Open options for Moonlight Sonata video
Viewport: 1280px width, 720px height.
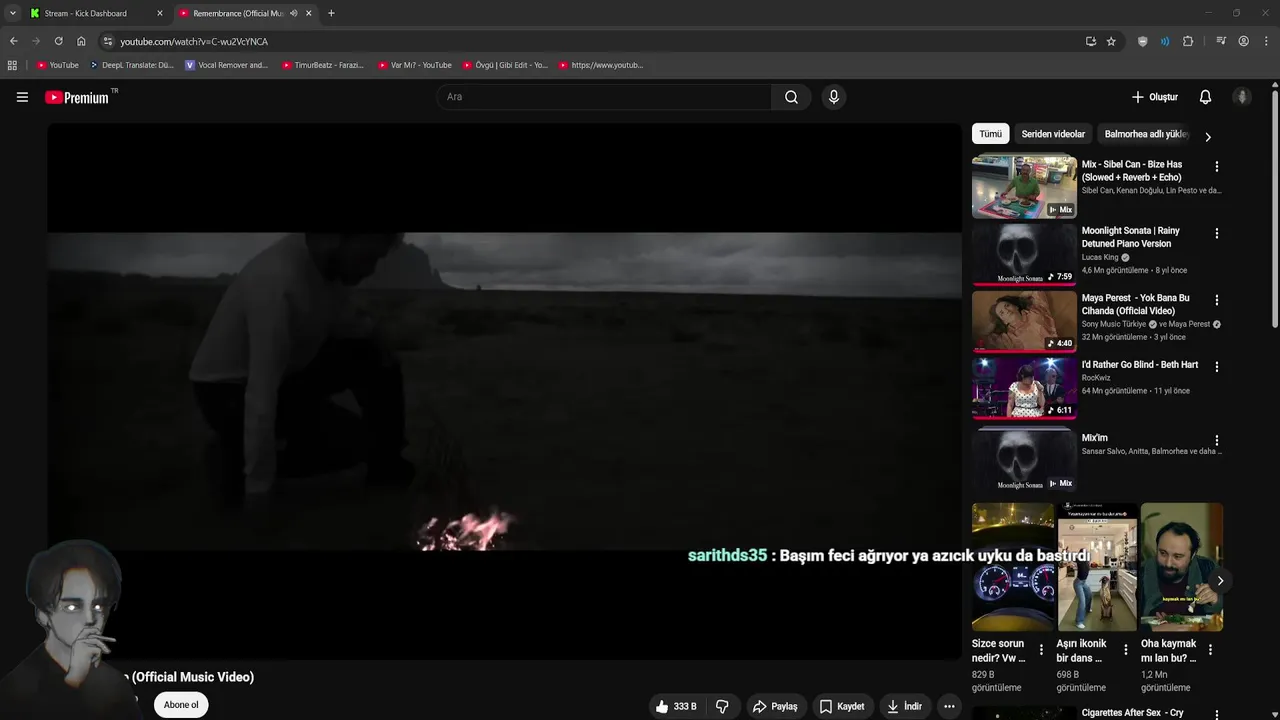pos(1216,233)
